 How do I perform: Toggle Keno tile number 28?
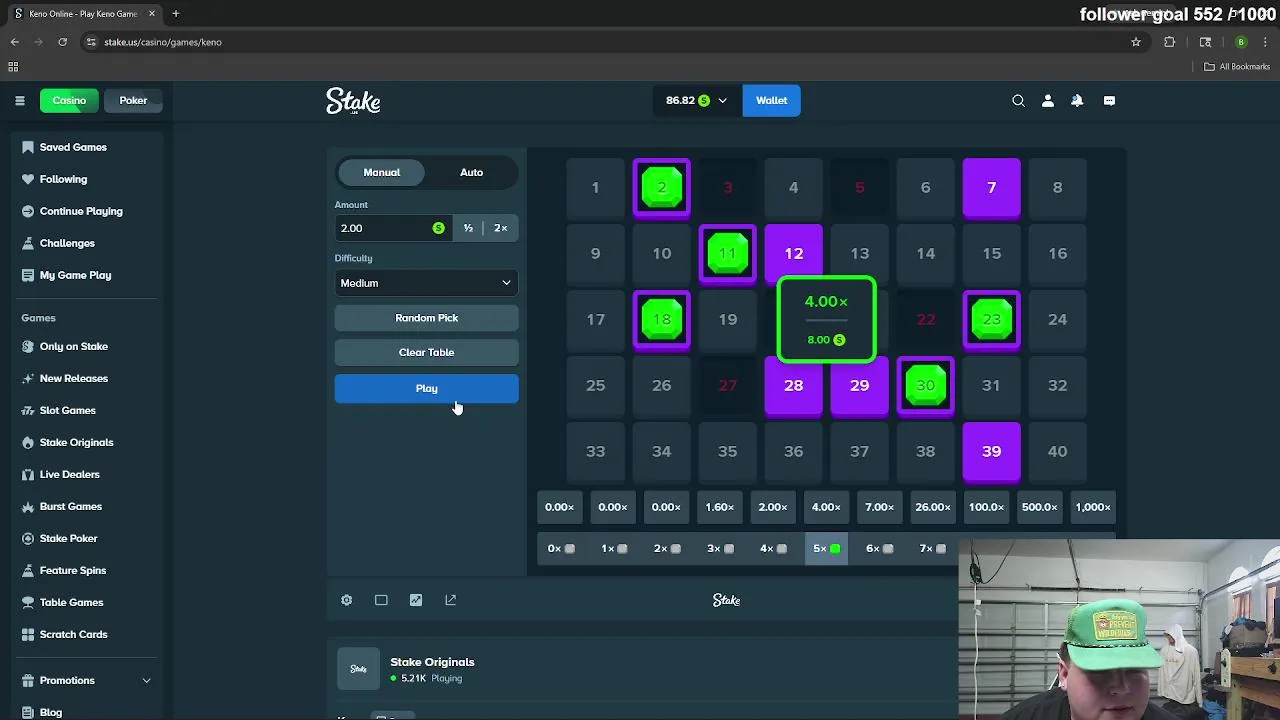pos(793,385)
